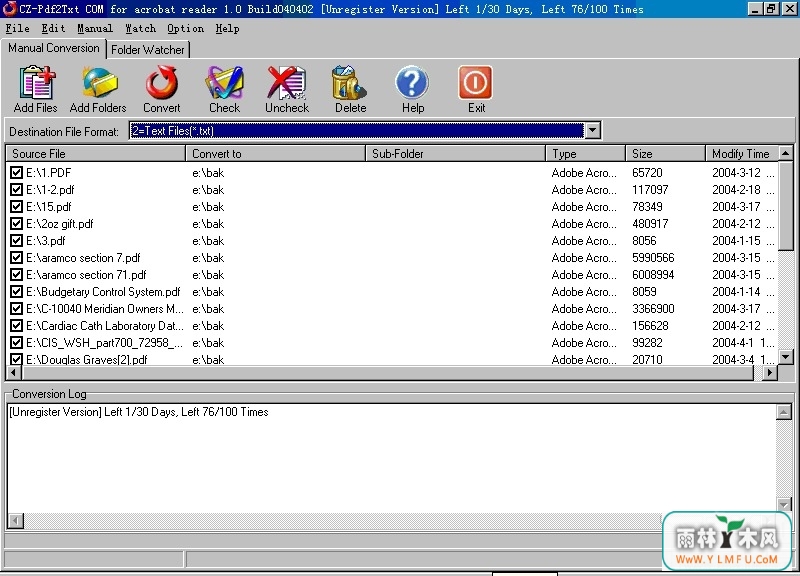Uncheck the E:\15.pdf file checkbox
Image resolution: width=800 pixels, height=576 pixels.
[16, 207]
